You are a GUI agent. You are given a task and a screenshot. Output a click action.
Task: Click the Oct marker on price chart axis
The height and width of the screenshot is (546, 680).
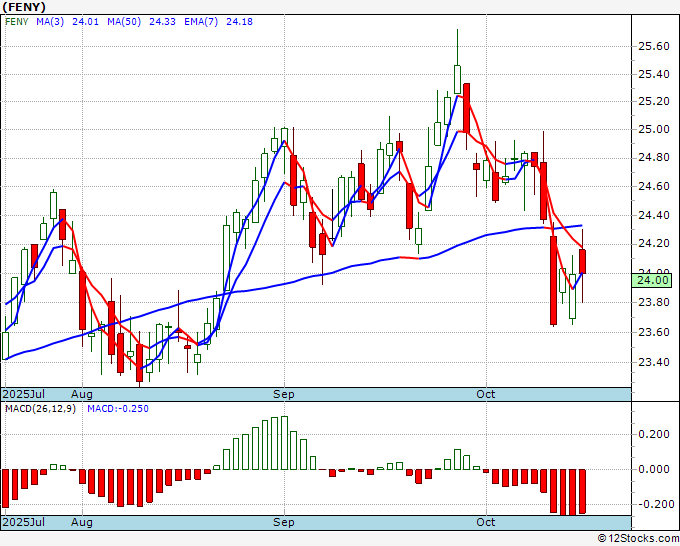tap(486, 394)
